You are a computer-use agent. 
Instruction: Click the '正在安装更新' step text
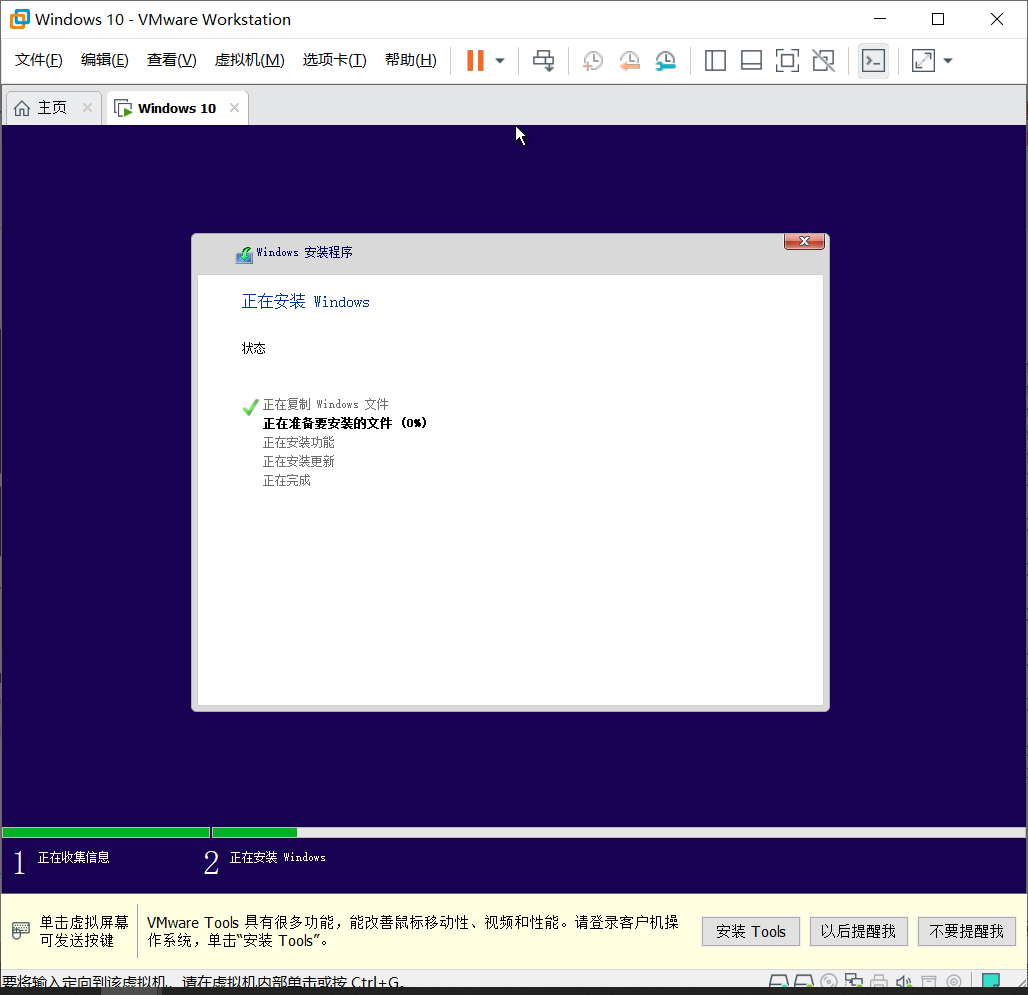(x=299, y=461)
